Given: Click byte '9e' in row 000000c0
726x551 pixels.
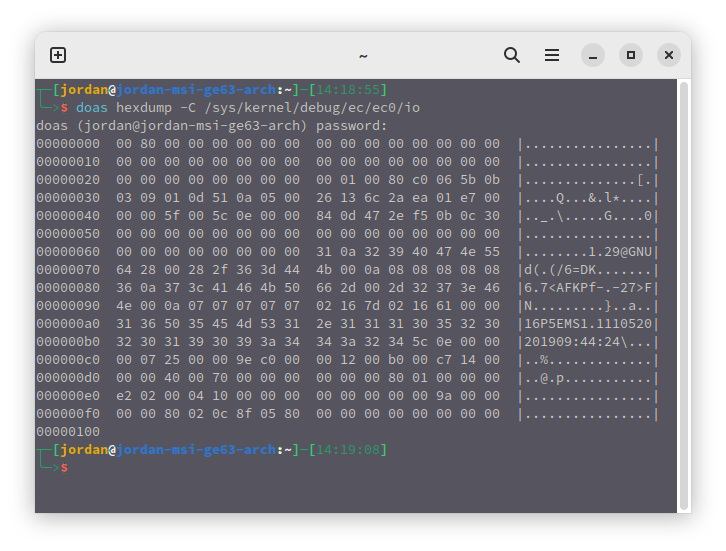Looking at the screenshot, I should click(244, 360).
